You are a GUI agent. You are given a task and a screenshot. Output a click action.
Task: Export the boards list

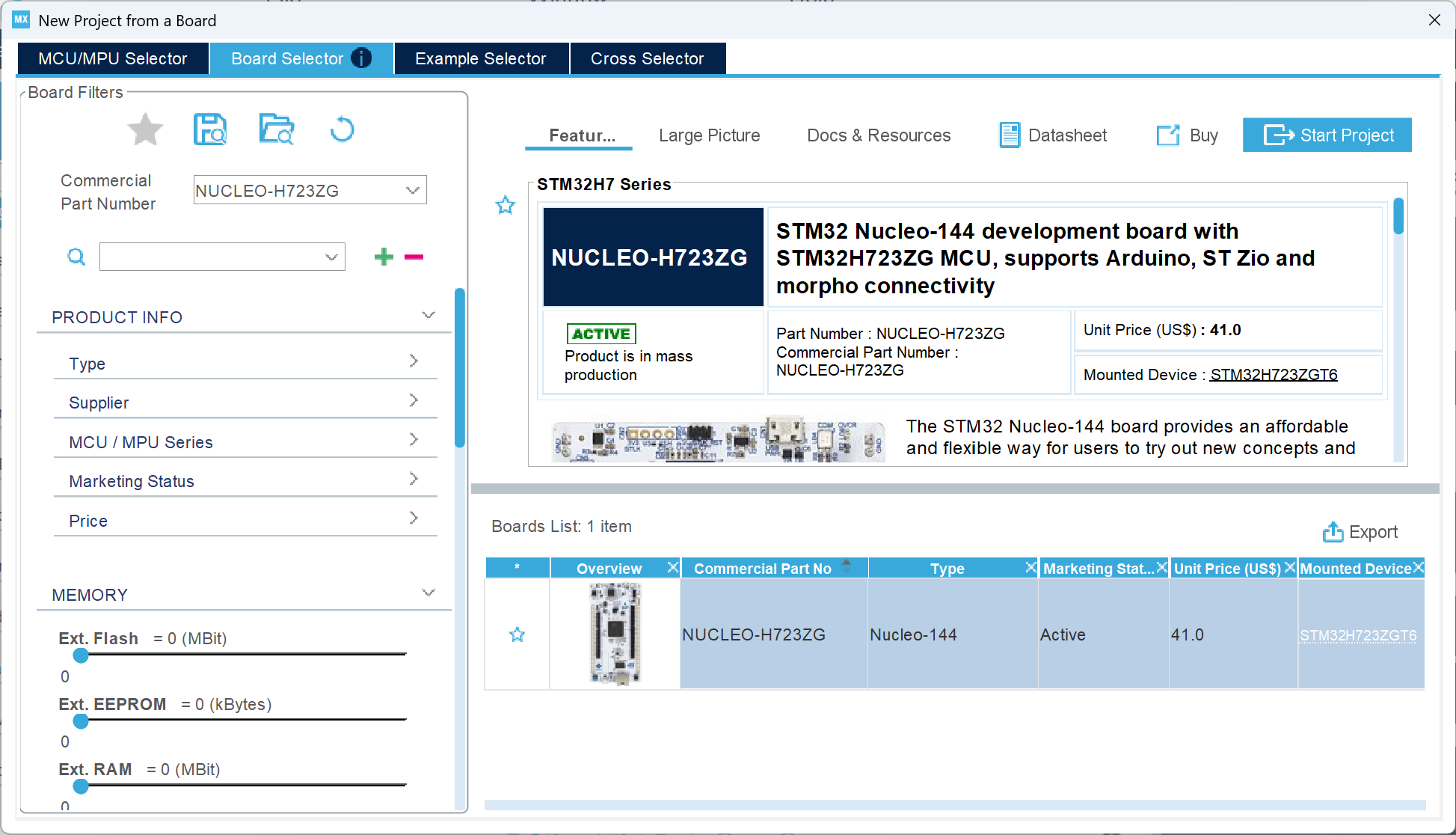click(1360, 532)
